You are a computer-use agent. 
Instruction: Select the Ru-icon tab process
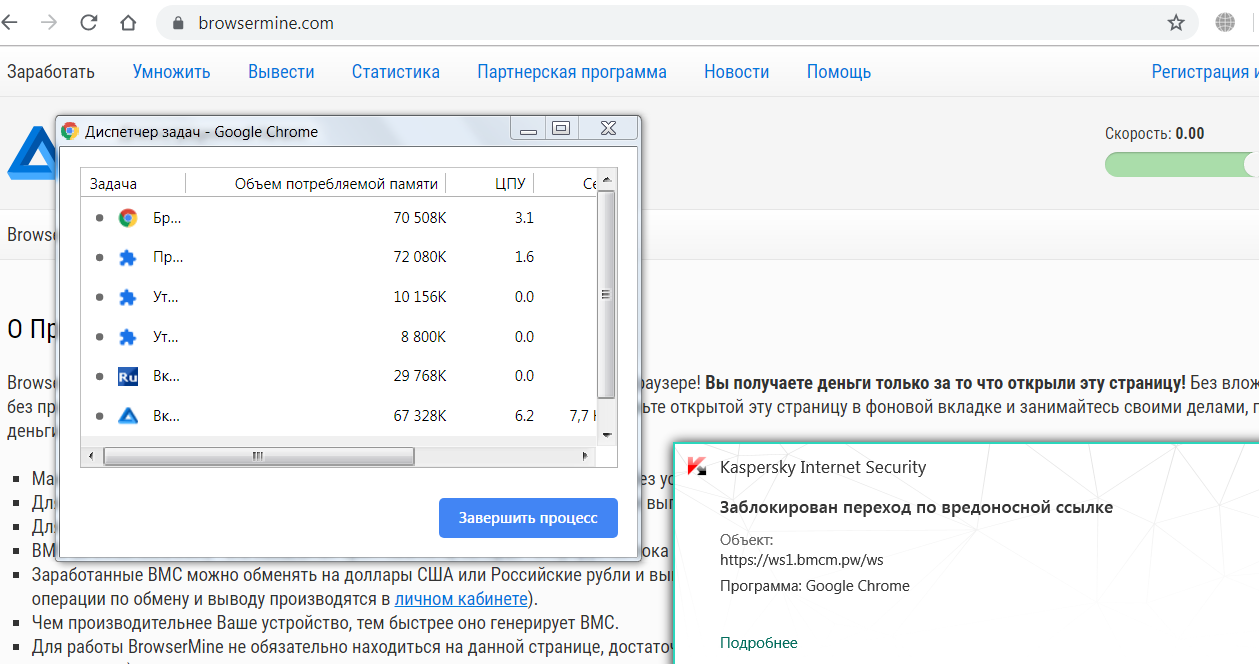(127, 376)
